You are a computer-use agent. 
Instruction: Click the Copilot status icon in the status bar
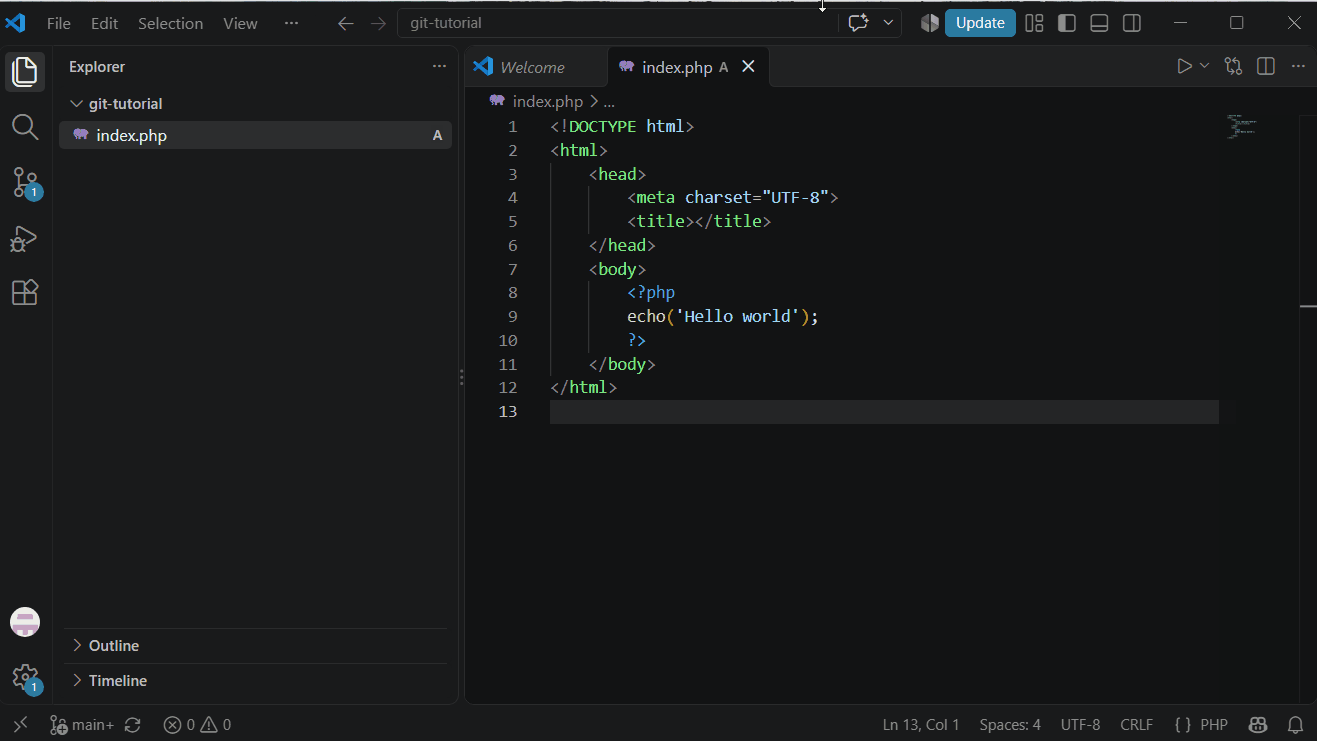click(1259, 725)
